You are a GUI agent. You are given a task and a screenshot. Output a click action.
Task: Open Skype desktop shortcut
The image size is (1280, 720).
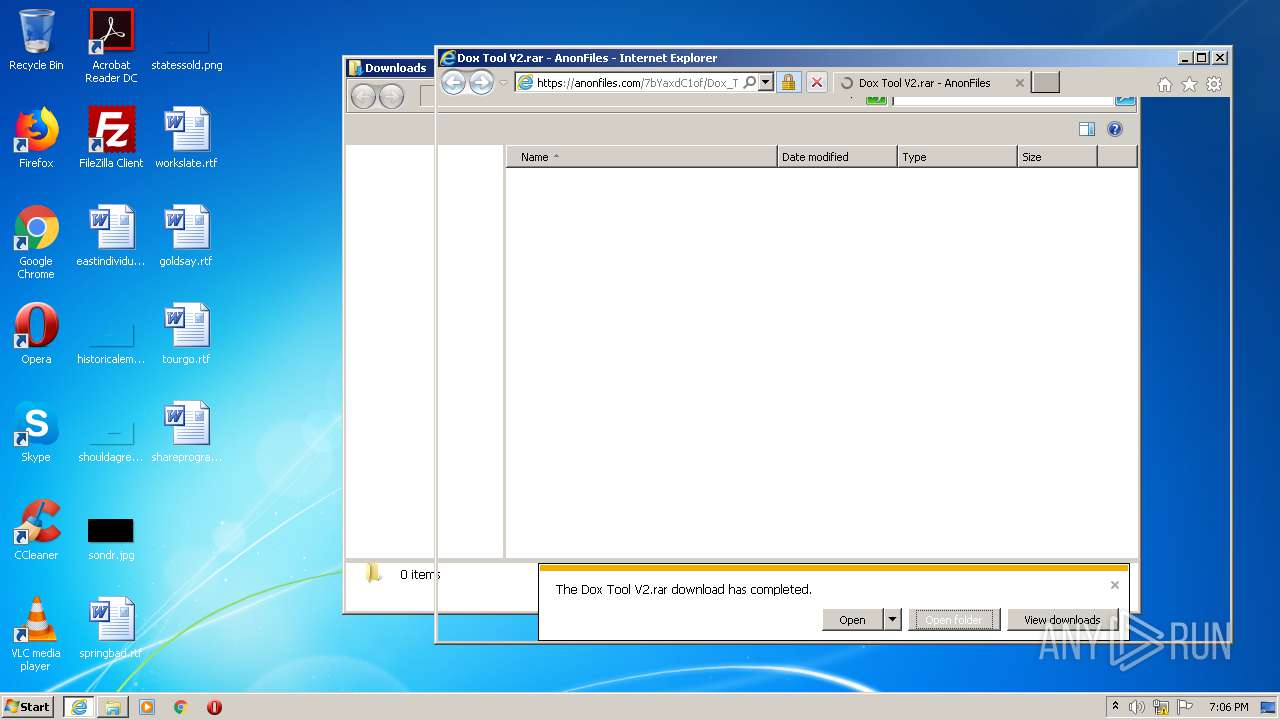tap(36, 432)
